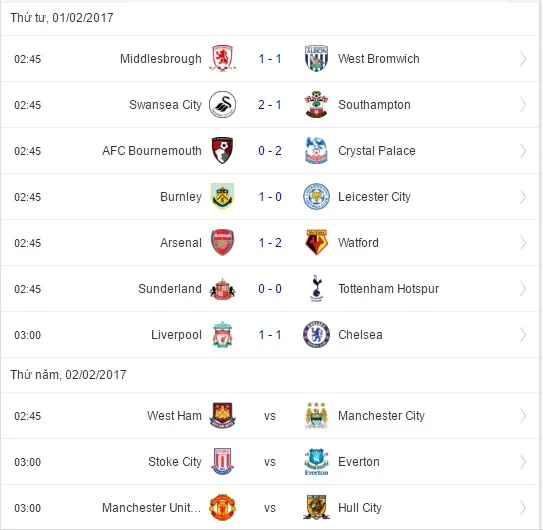Viewport: 543px width, 530px height.
Task: Click the AFC Bournemouth team name
Action: [152, 151]
